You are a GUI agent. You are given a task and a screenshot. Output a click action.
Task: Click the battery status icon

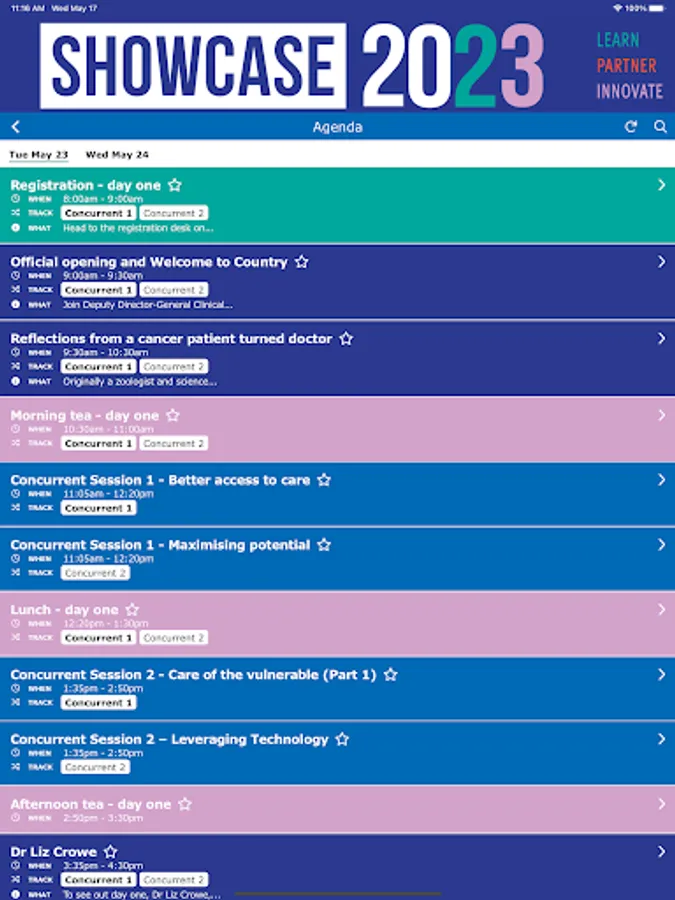[x=657, y=8]
